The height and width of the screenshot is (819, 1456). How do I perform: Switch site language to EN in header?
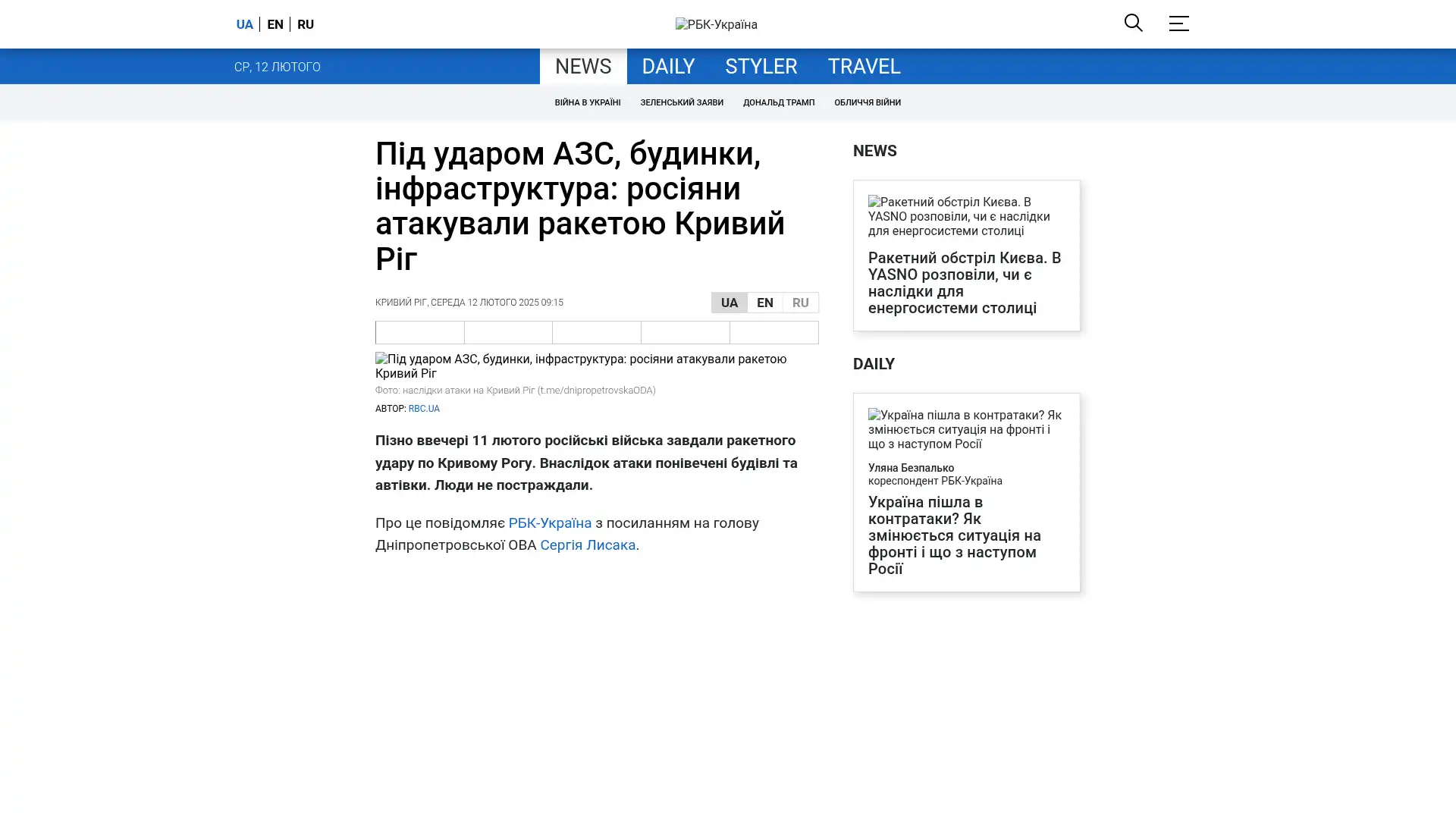tap(275, 24)
